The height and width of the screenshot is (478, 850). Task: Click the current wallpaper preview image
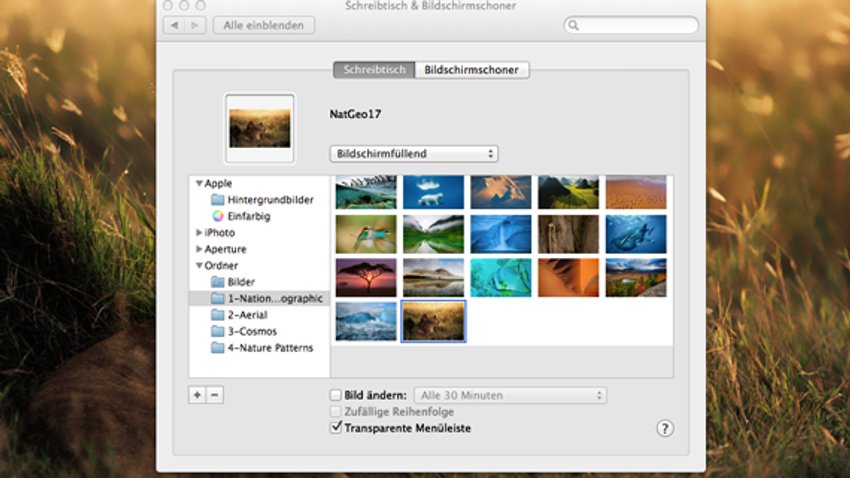point(260,128)
